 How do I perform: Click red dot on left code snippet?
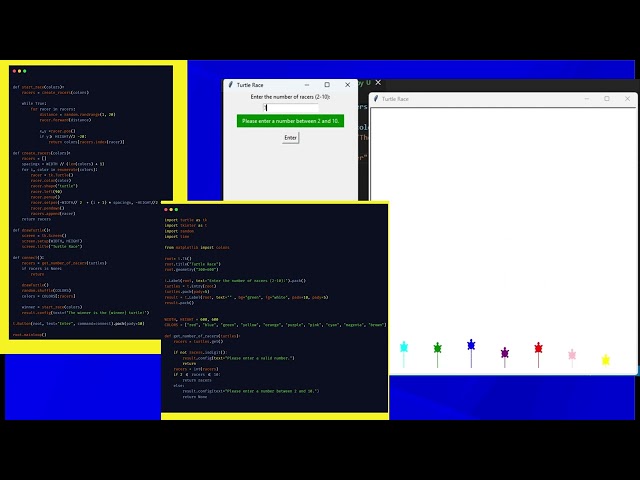[x=14, y=71]
